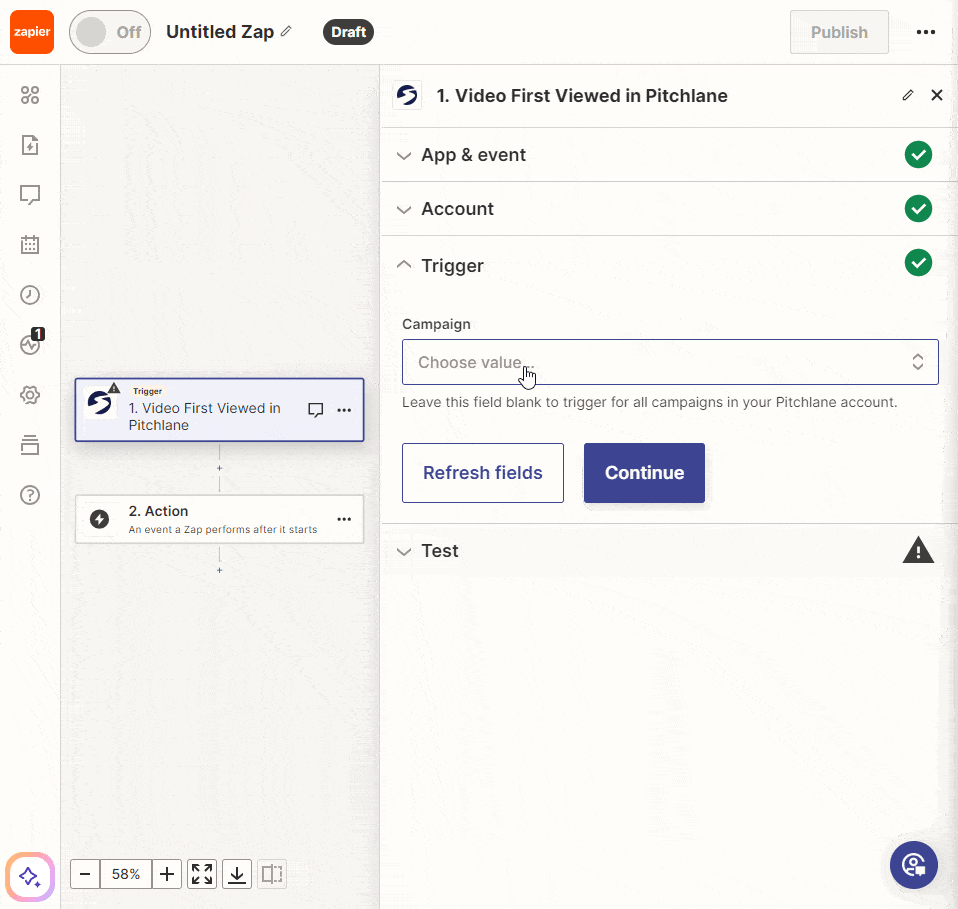This screenshot has width=958, height=909.
Task: Click the fit-to-view expand icon
Action: (x=202, y=874)
